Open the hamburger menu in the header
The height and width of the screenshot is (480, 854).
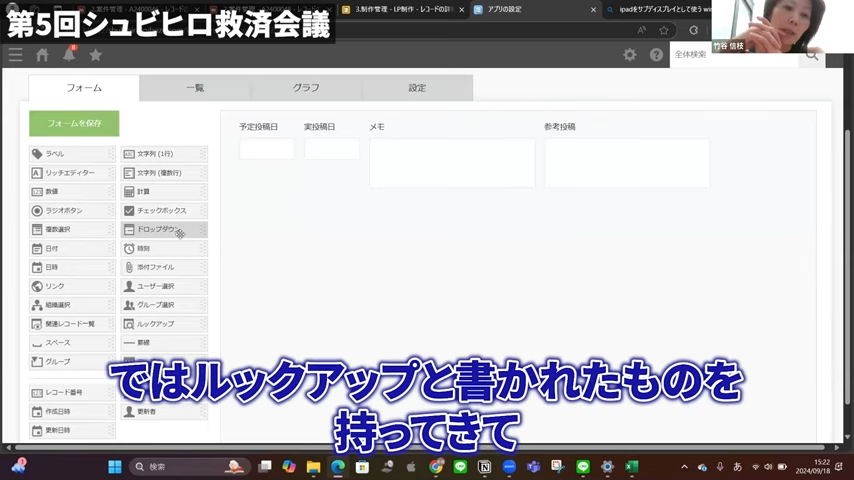click(15, 54)
